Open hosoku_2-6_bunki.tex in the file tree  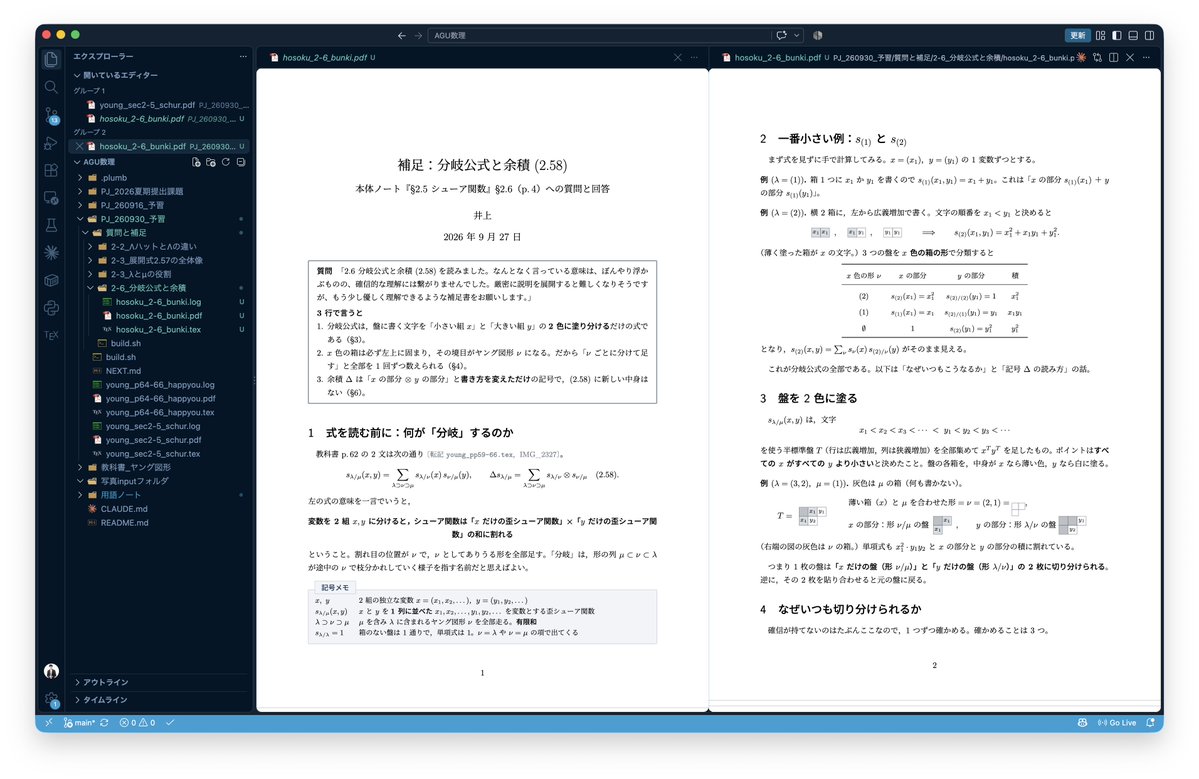pos(158,329)
